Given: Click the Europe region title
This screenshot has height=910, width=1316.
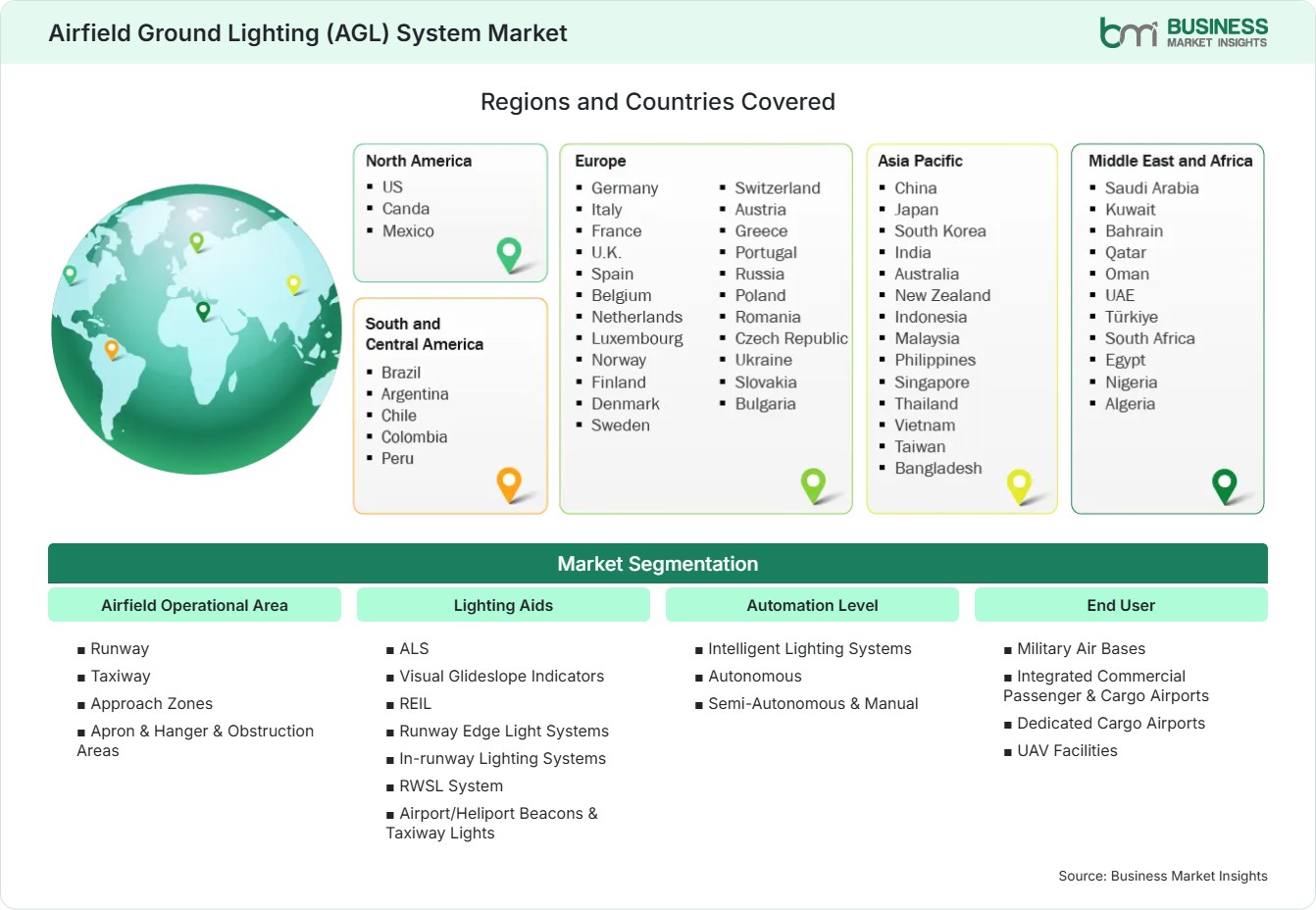Looking at the screenshot, I should click(600, 161).
